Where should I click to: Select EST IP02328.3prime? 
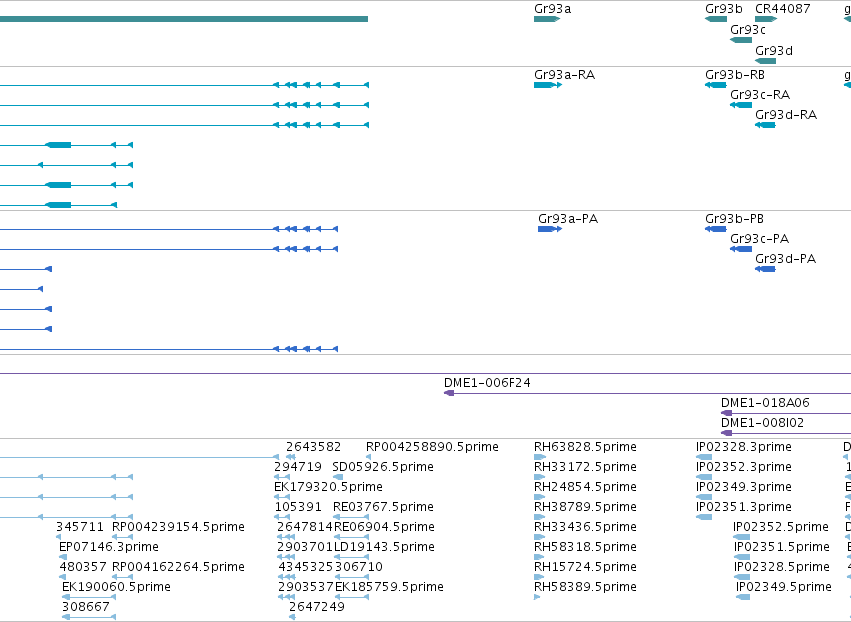pos(704,457)
